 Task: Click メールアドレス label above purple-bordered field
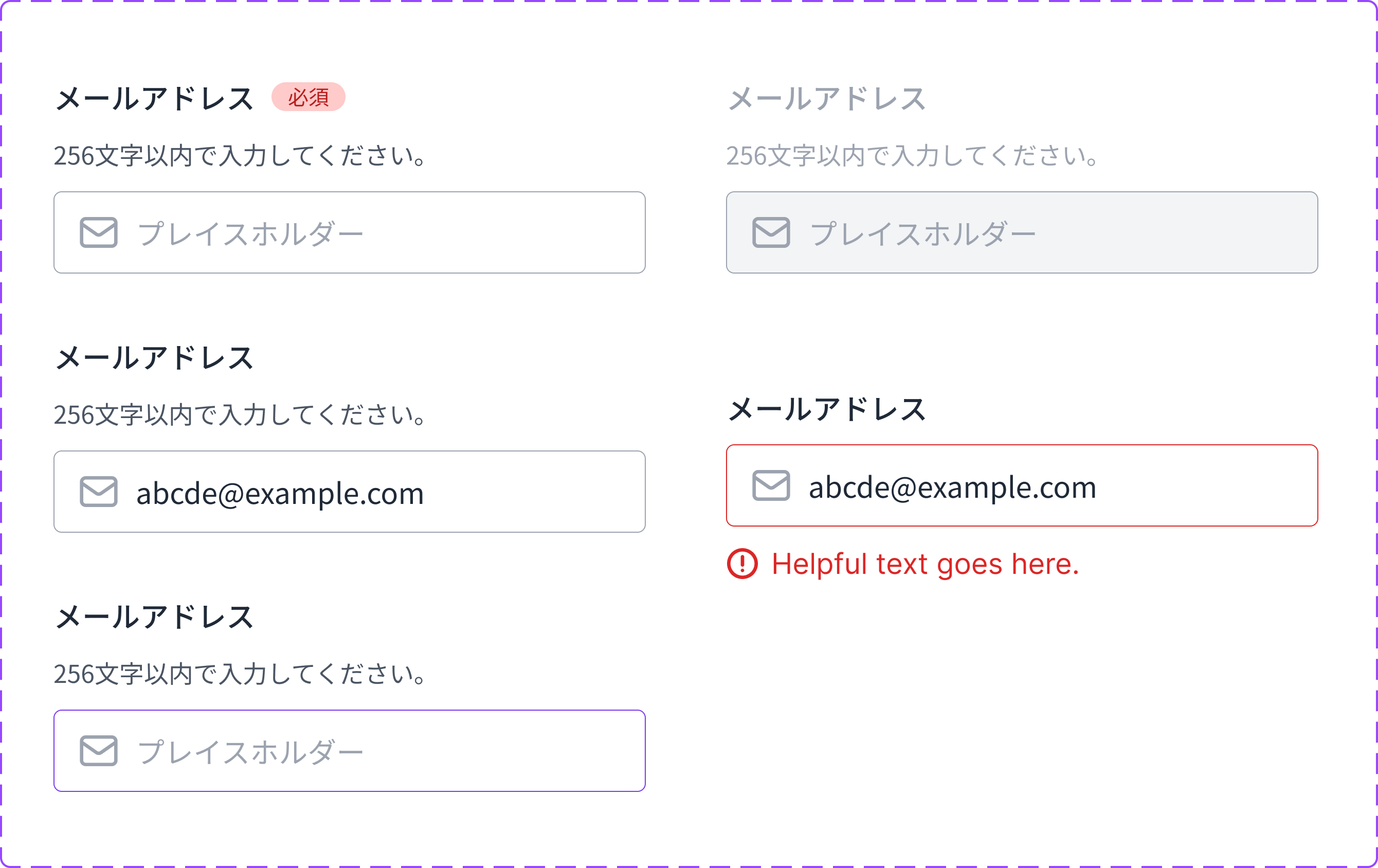154,618
